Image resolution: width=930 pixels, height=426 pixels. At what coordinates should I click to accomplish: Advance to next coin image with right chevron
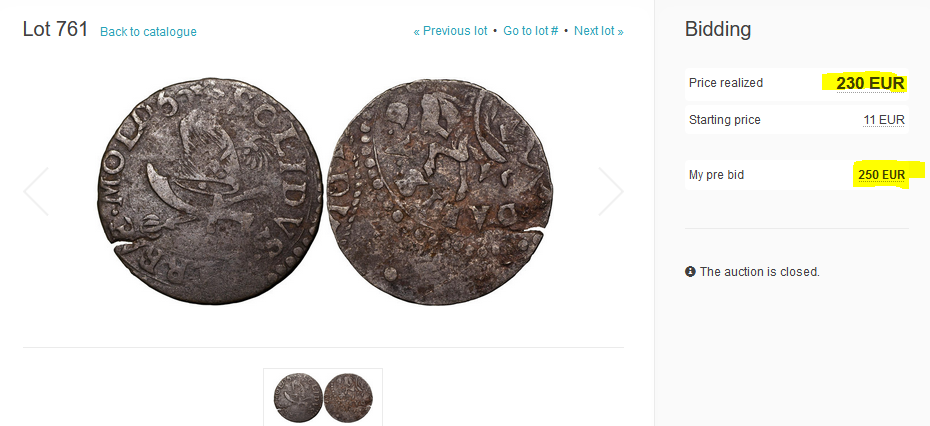(611, 192)
